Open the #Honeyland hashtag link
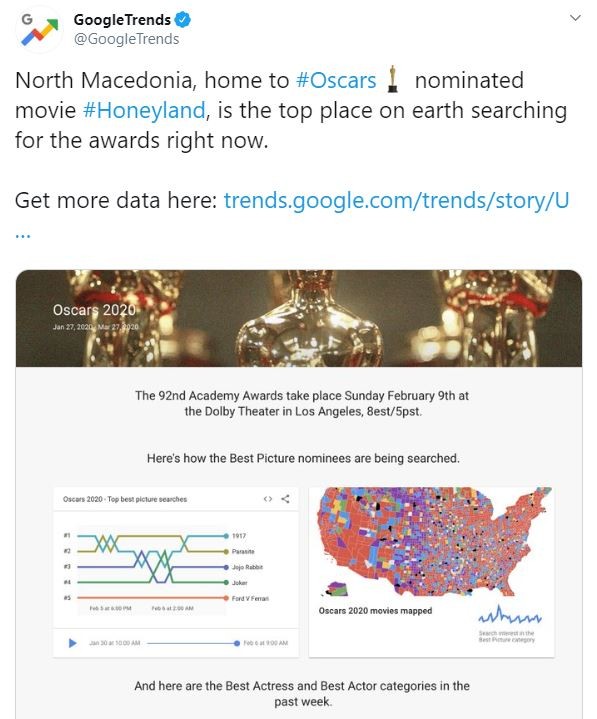The height and width of the screenshot is (719, 597). coord(144,111)
